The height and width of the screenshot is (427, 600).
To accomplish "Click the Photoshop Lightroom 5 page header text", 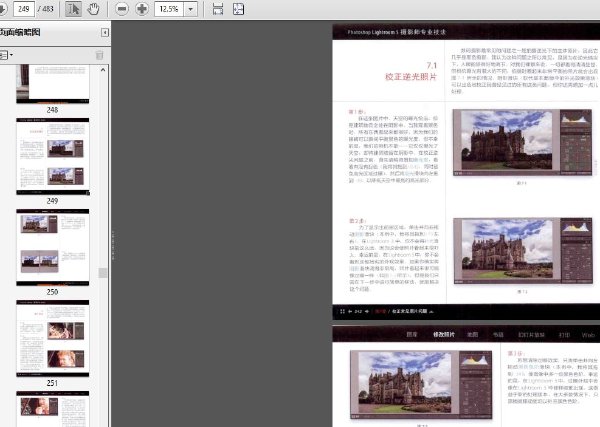I will click(397, 32).
